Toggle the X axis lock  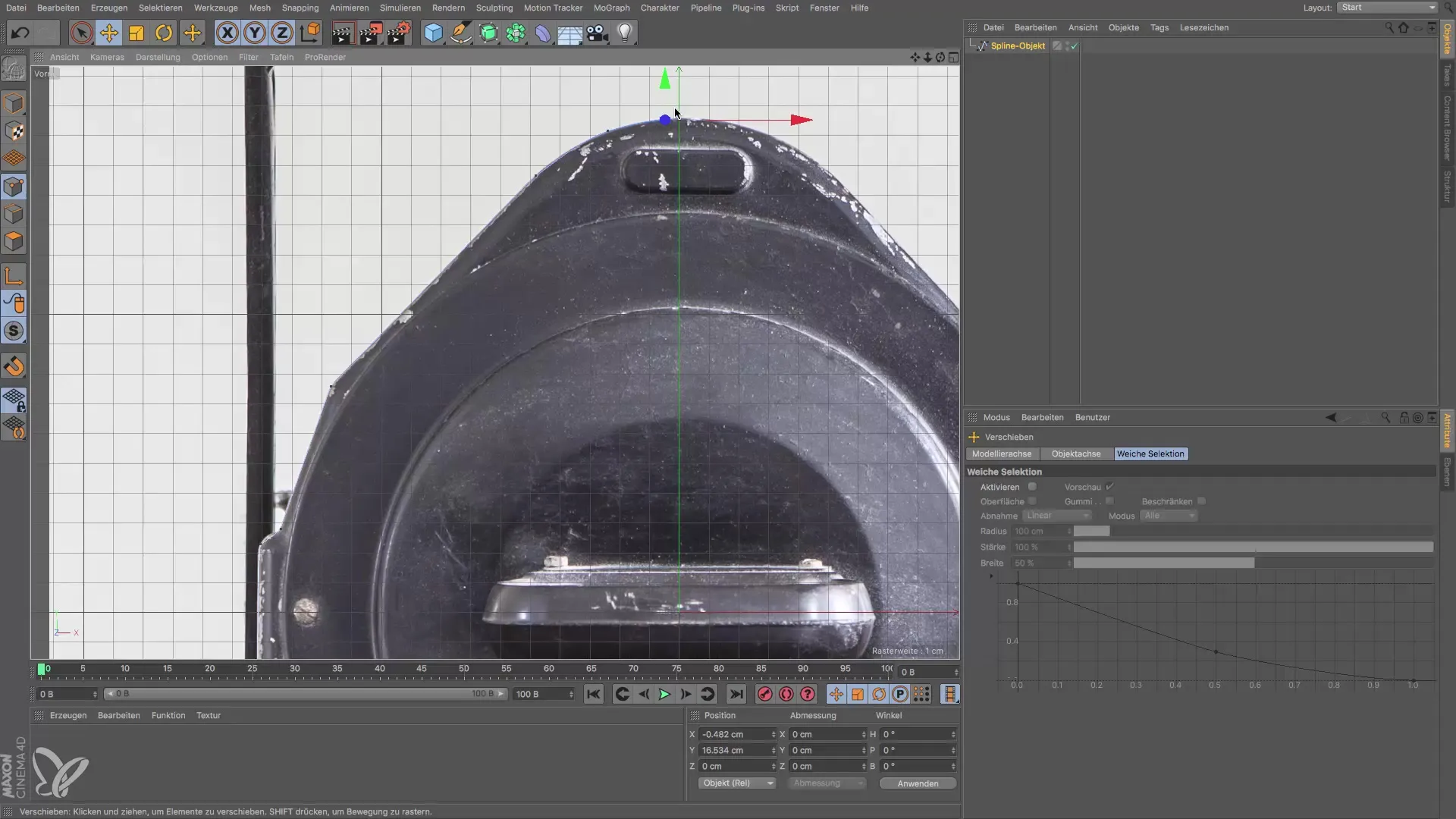[227, 33]
